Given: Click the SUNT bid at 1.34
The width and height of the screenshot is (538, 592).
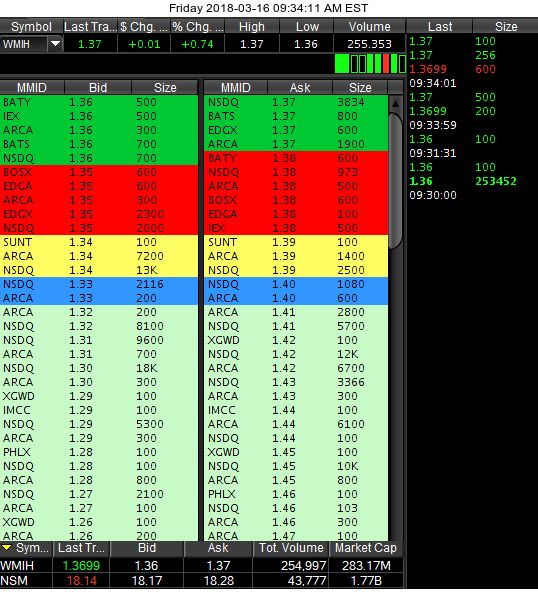Looking at the screenshot, I should 99,242.
